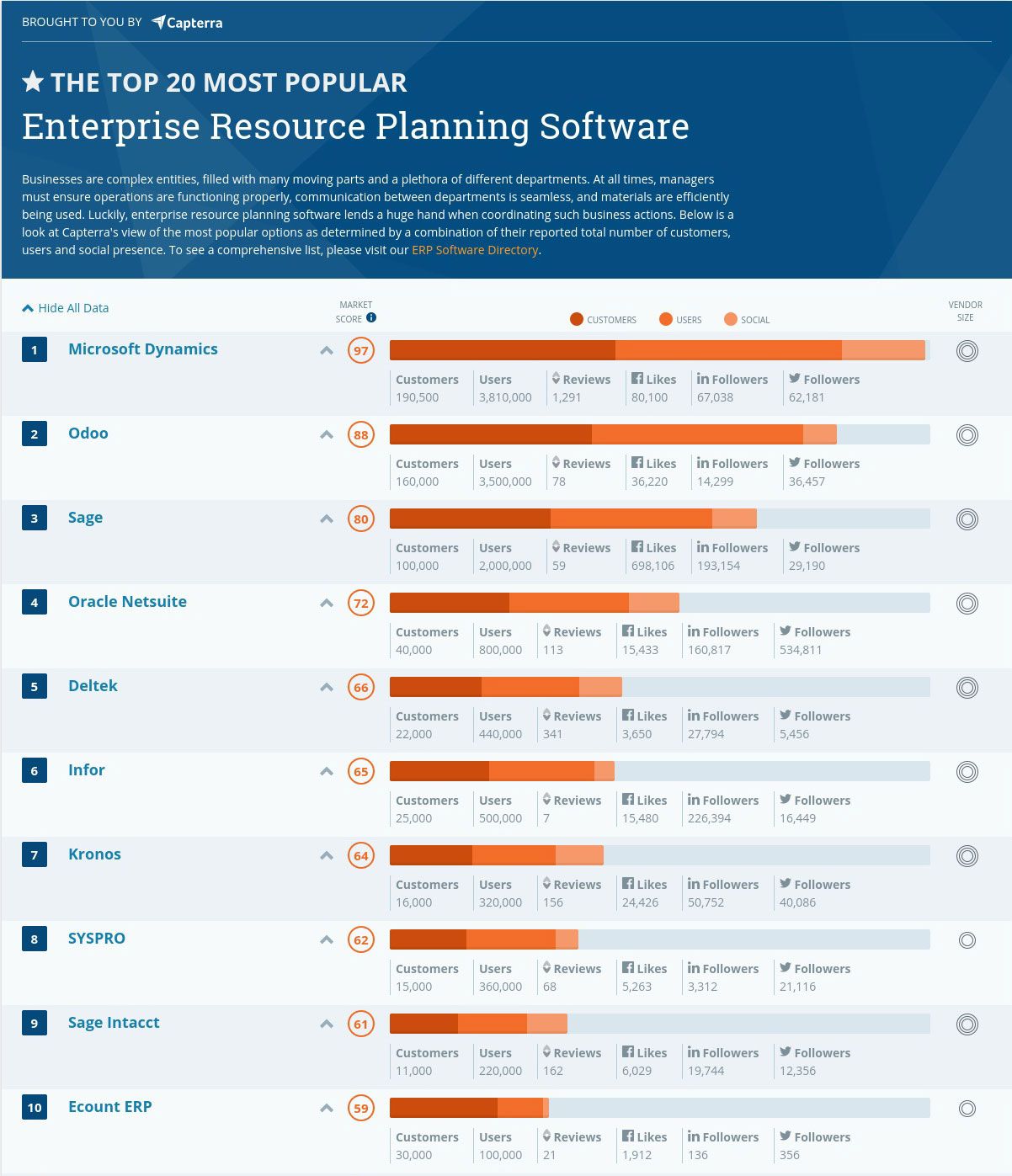Click market score 59 circle

[361, 1109]
